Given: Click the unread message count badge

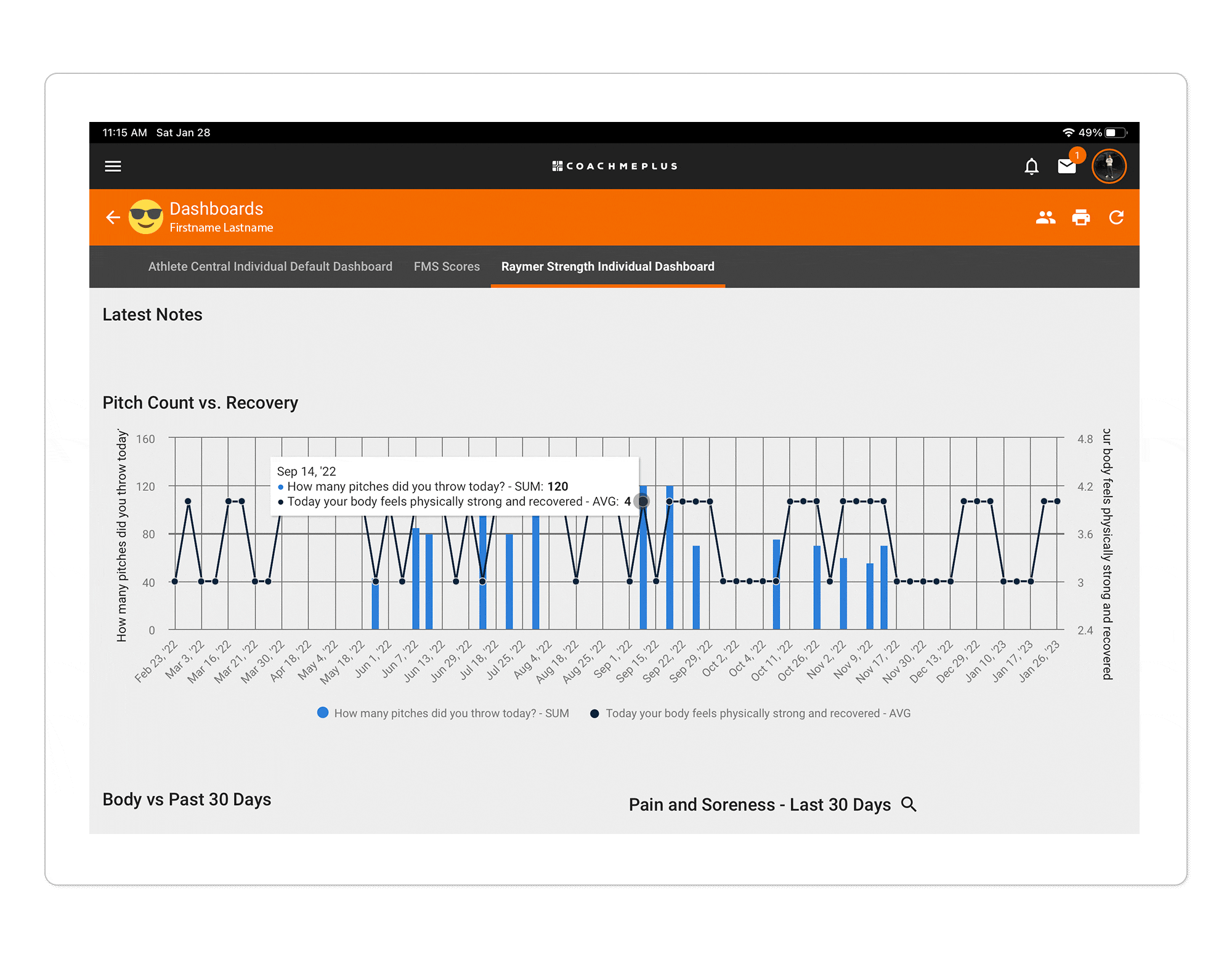Looking at the screenshot, I should coord(1077,156).
